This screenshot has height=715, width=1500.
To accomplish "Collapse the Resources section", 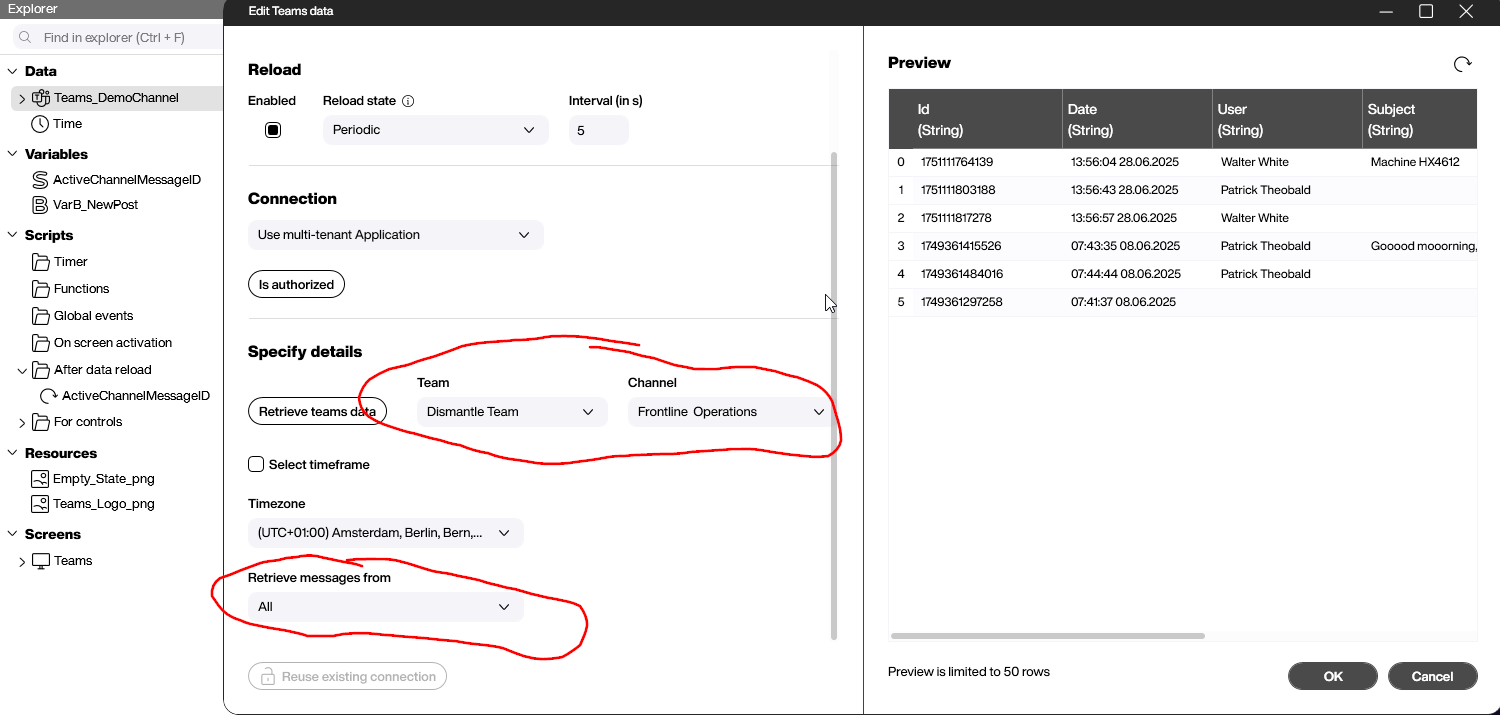I will [x=12, y=454].
